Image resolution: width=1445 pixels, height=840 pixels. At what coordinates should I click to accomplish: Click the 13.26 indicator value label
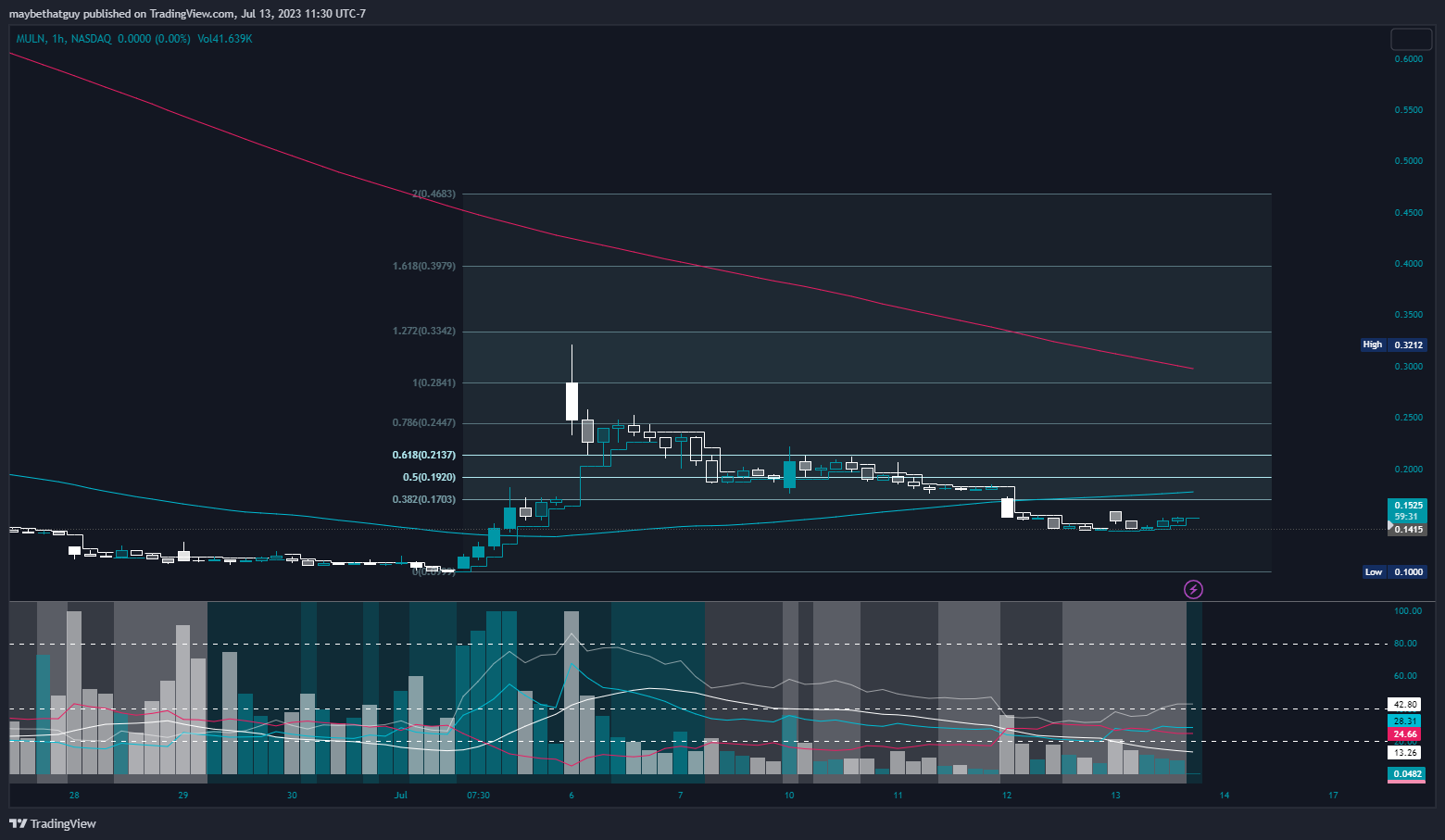pos(1405,753)
